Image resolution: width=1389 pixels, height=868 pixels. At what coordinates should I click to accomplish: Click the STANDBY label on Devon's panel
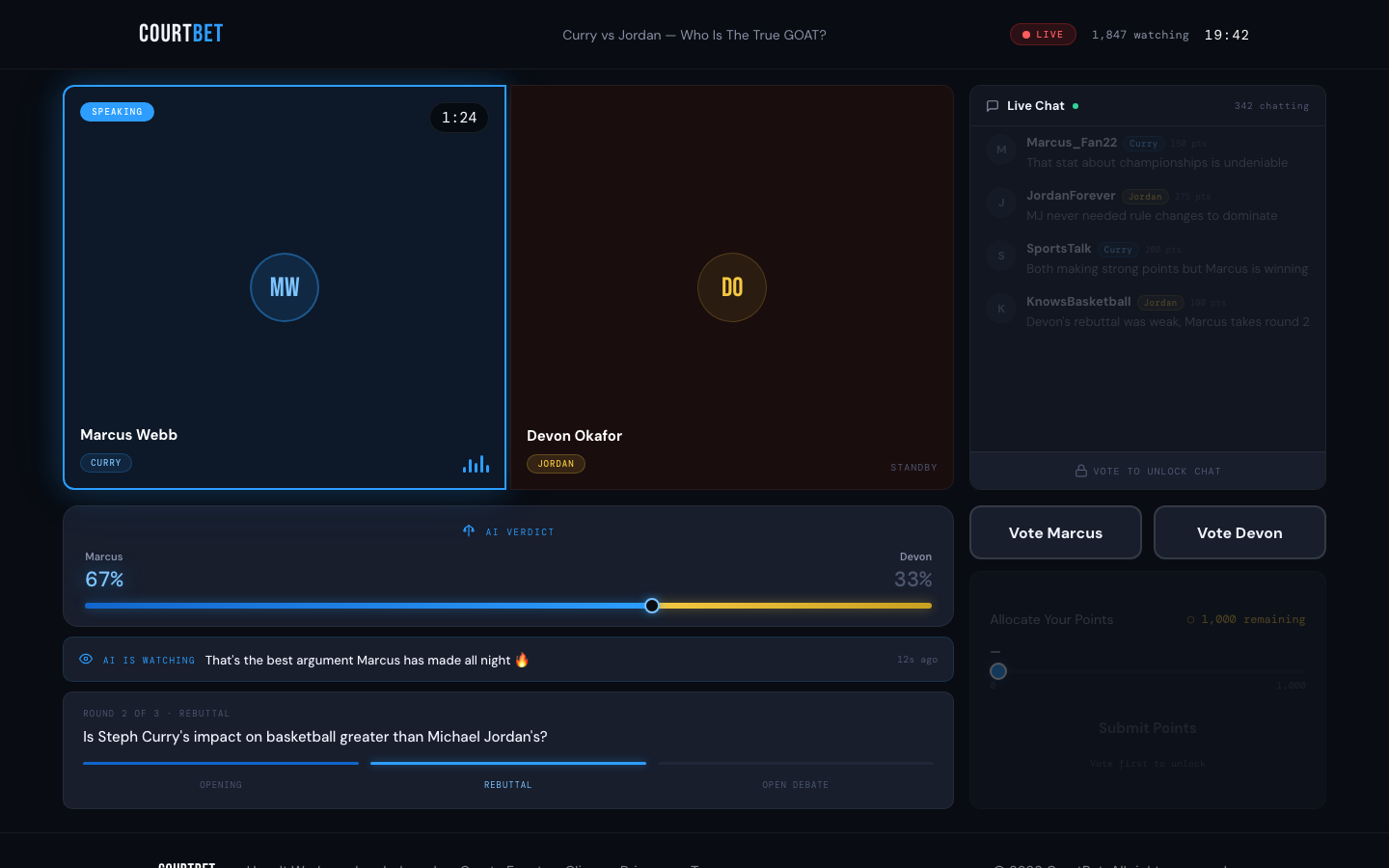(x=913, y=468)
